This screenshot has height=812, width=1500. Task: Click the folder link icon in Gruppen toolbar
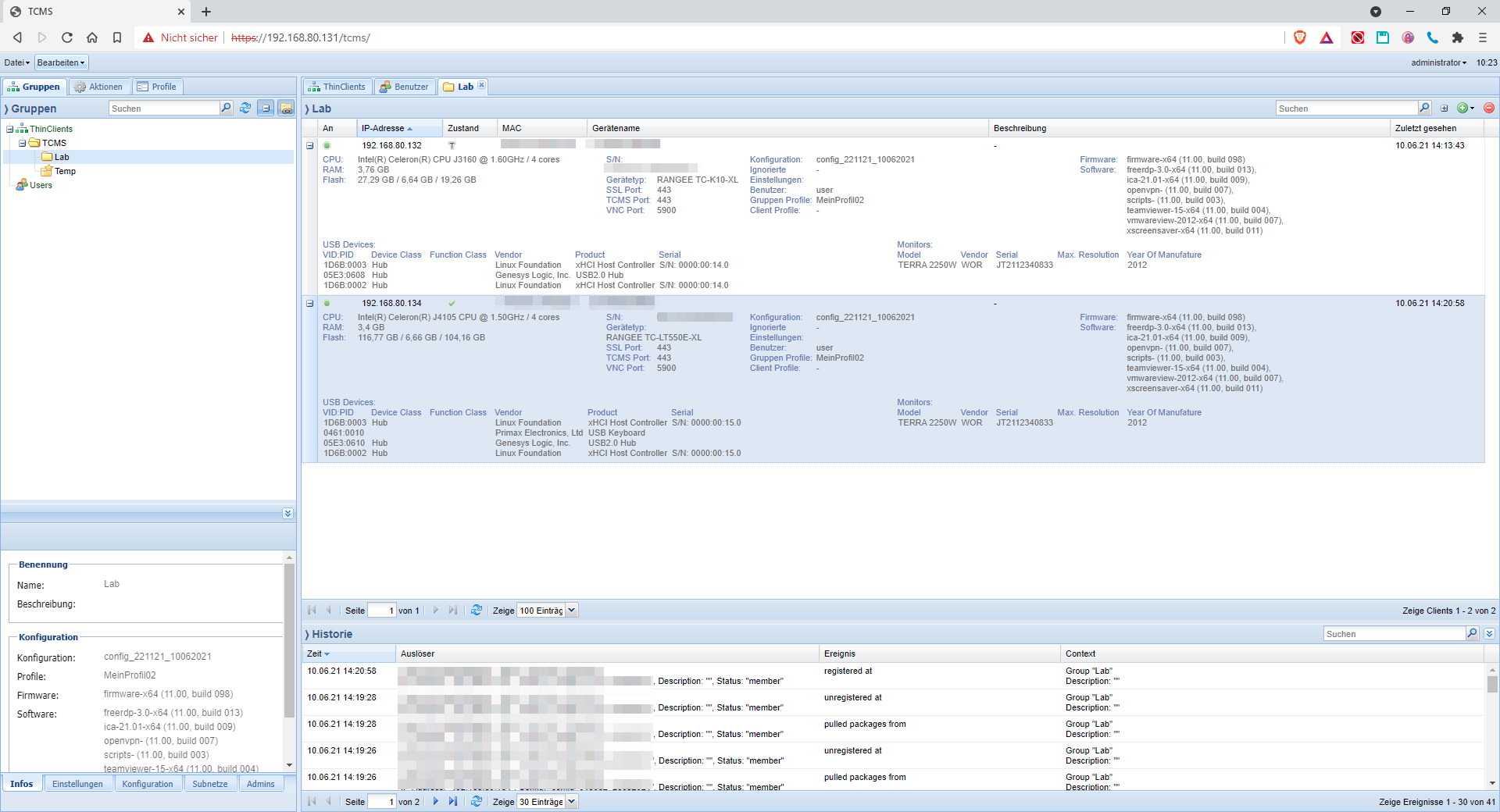pos(286,109)
